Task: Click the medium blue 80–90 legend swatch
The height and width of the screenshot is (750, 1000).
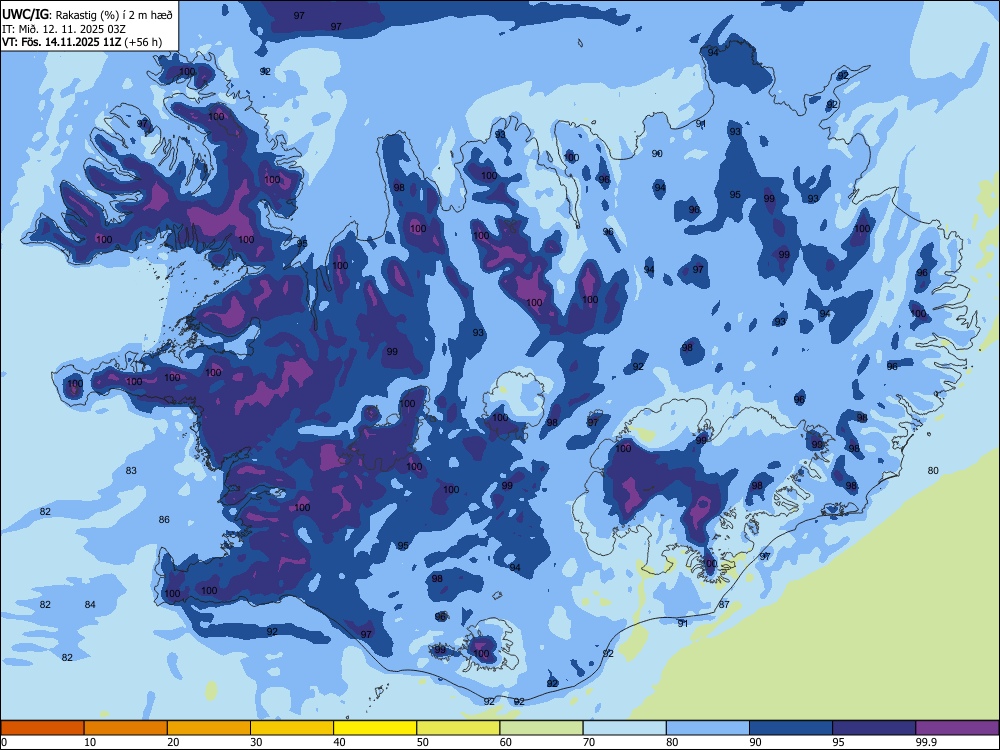Action: click(708, 728)
